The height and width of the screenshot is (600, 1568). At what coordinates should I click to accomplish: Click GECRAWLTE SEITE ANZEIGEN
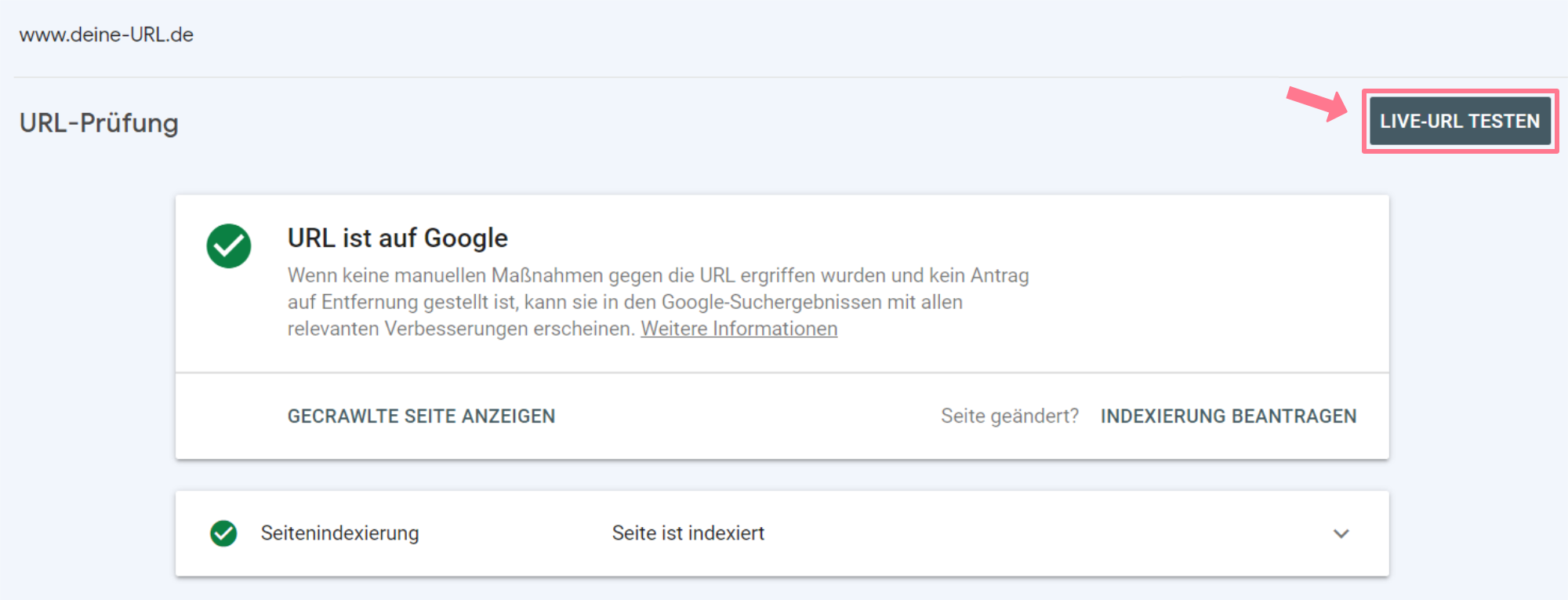pyautogui.click(x=421, y=416)
